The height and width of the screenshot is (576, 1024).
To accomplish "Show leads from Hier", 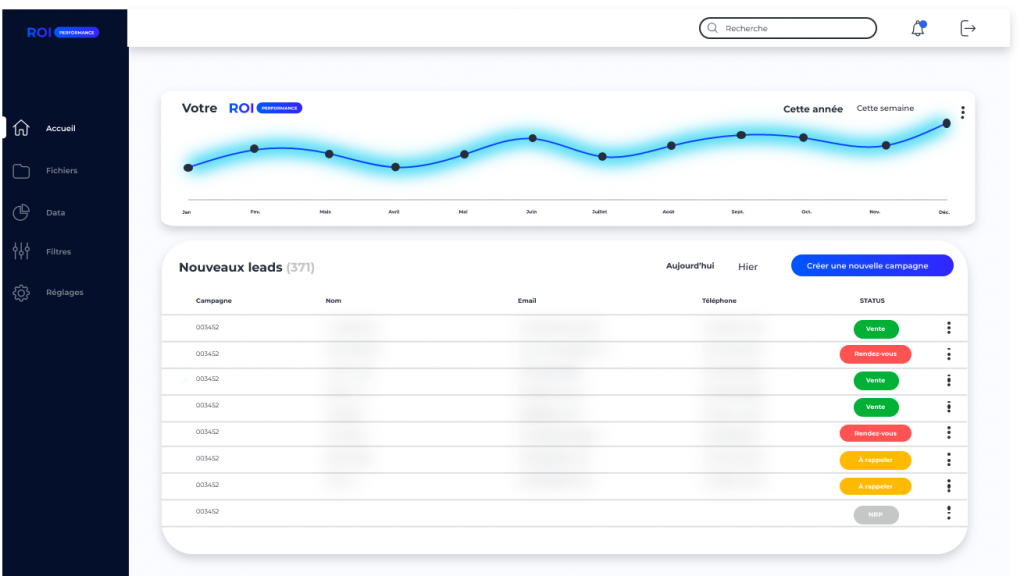I will coord(748,267).
